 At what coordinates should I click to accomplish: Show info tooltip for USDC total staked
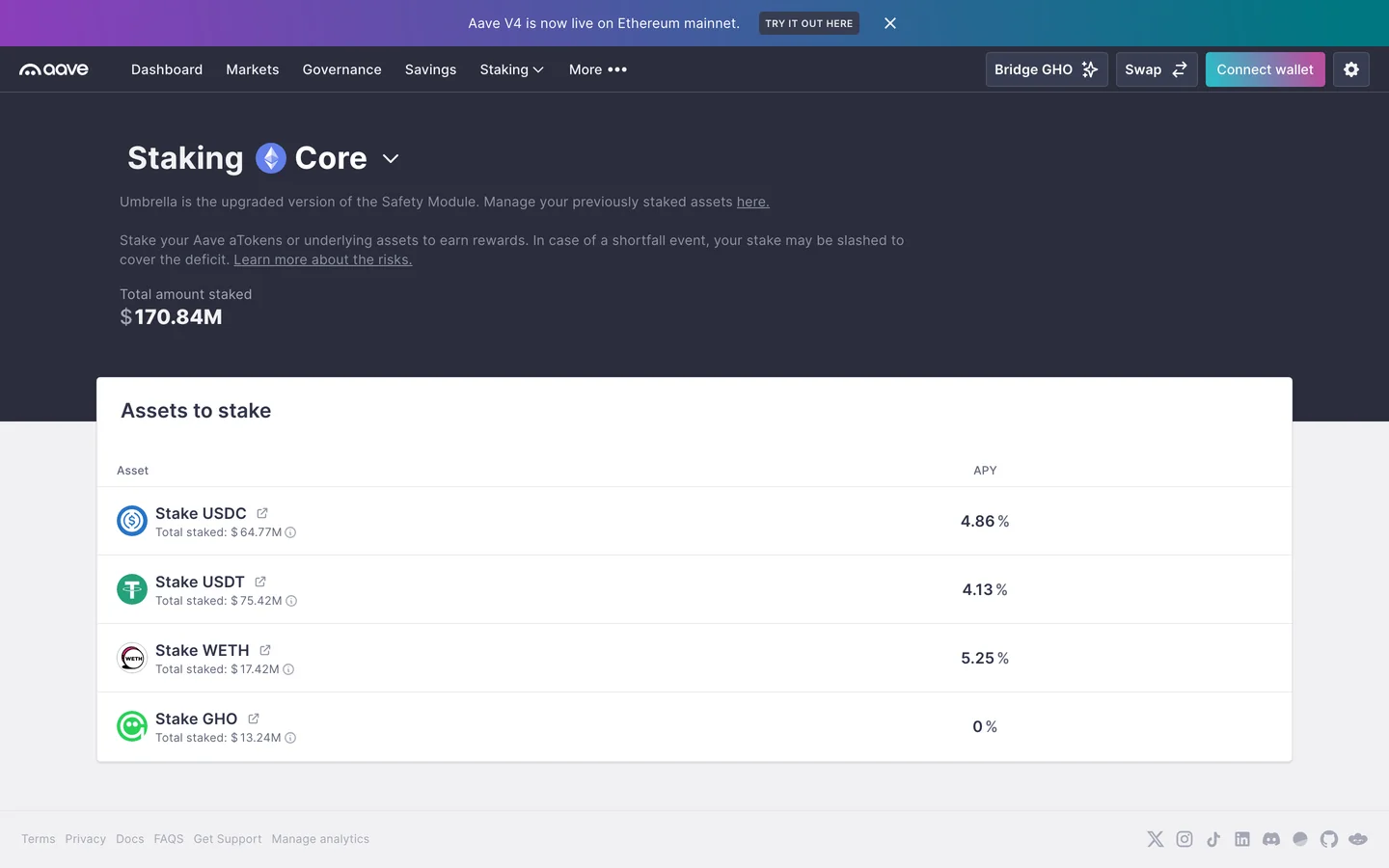[x=290, y=532]
